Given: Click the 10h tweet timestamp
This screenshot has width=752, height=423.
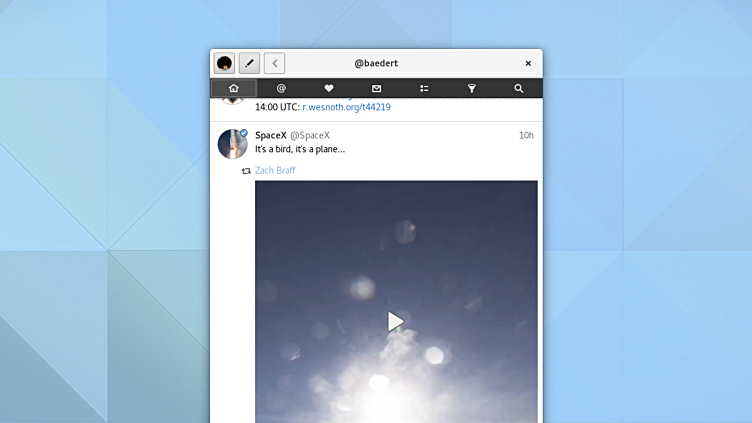Looking at the screenshot, I should 526,135.
